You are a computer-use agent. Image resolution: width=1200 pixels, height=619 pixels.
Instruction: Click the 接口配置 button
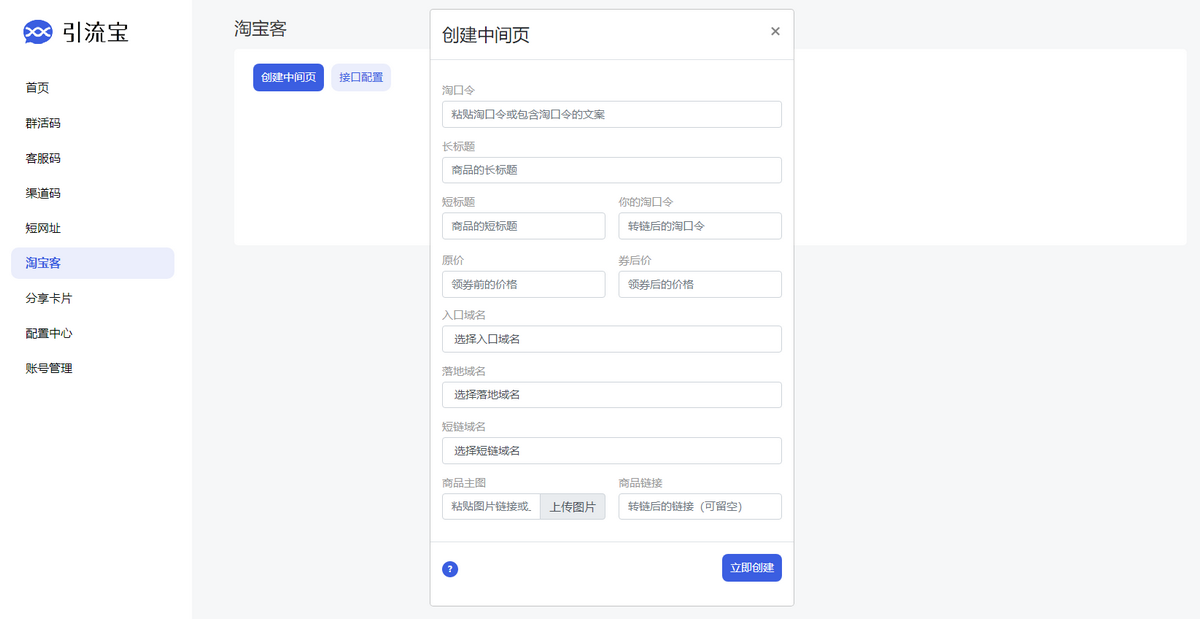click(361, 77)
